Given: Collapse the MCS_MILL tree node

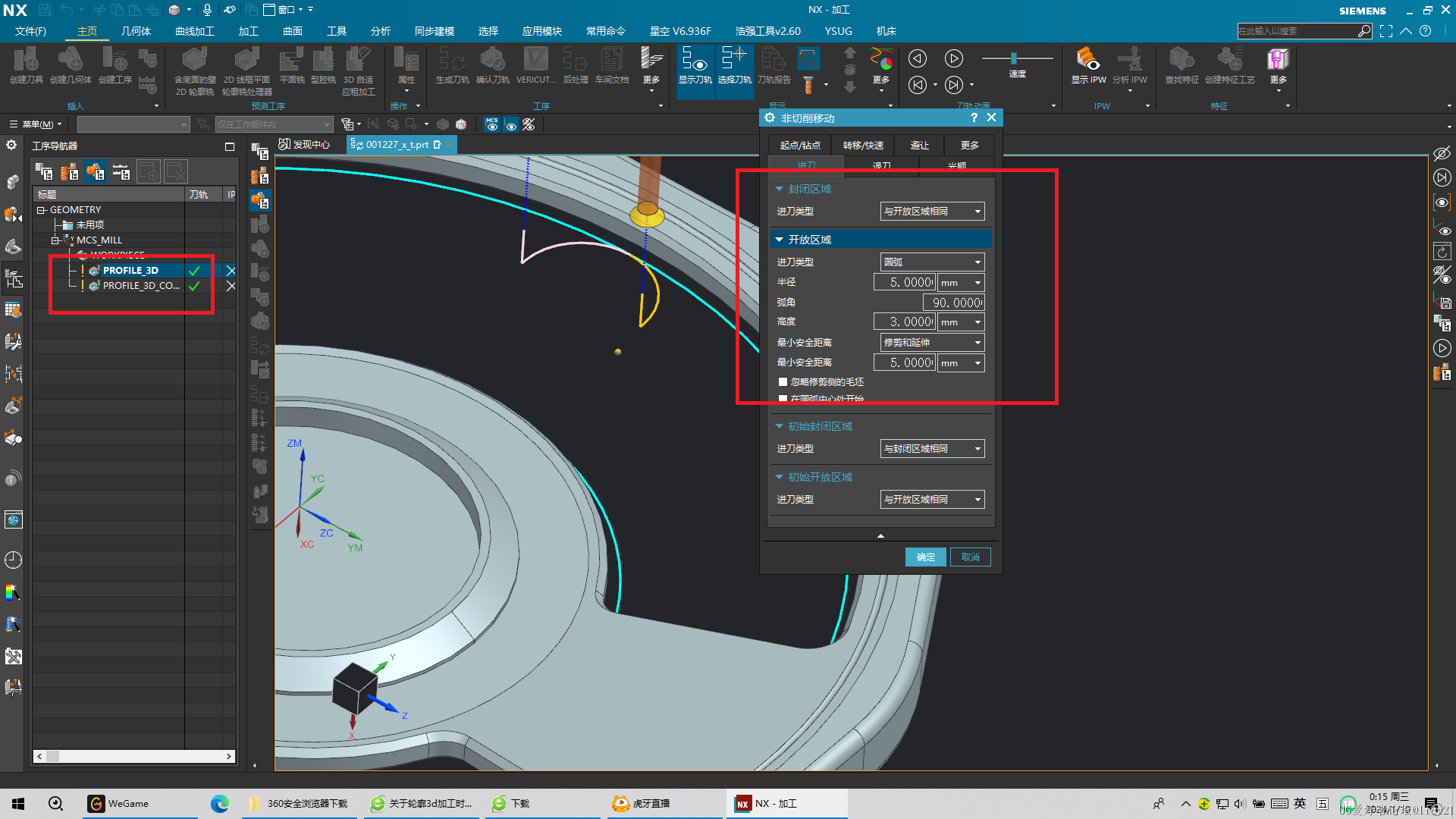Looking at the screenshot, I should tap(55, 240).
